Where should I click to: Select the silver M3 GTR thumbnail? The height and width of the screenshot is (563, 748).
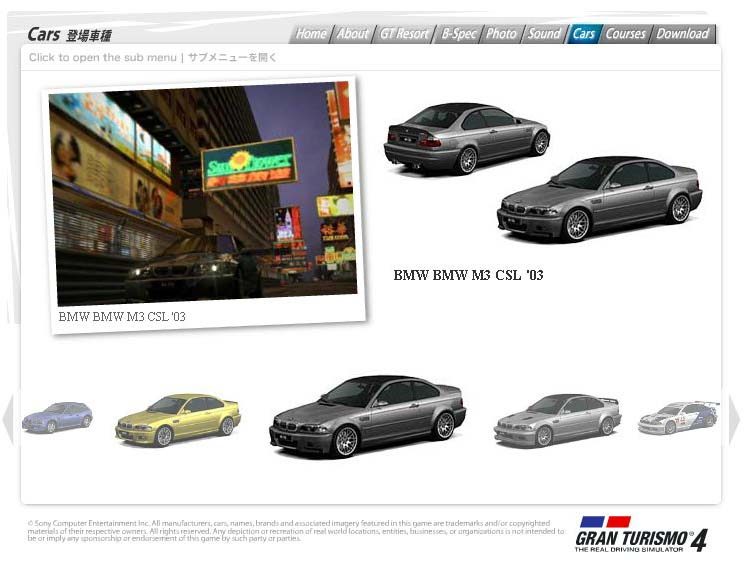coord(557,420)
